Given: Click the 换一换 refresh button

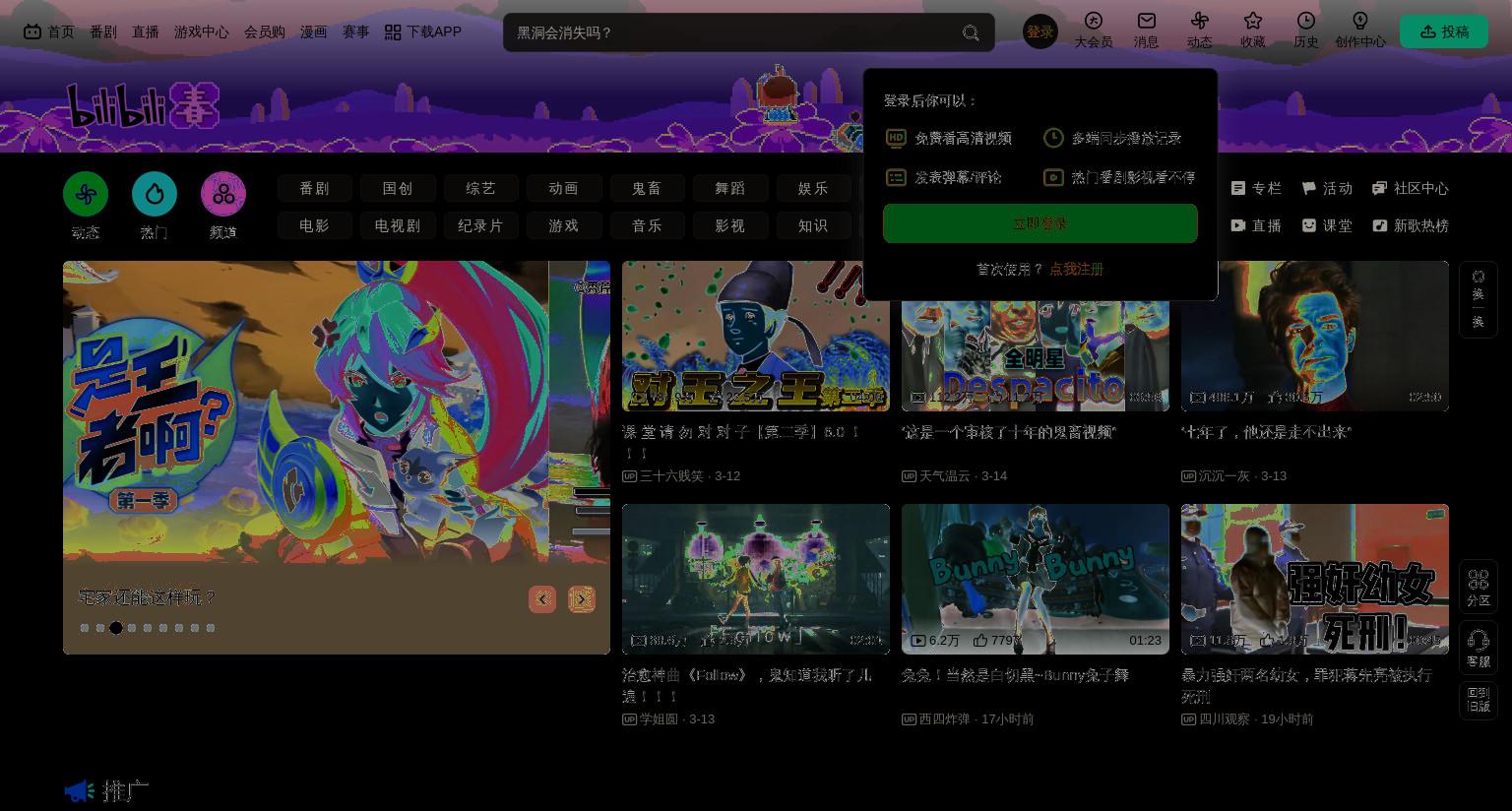Looking at the screenshot, I should point(1479,299).
